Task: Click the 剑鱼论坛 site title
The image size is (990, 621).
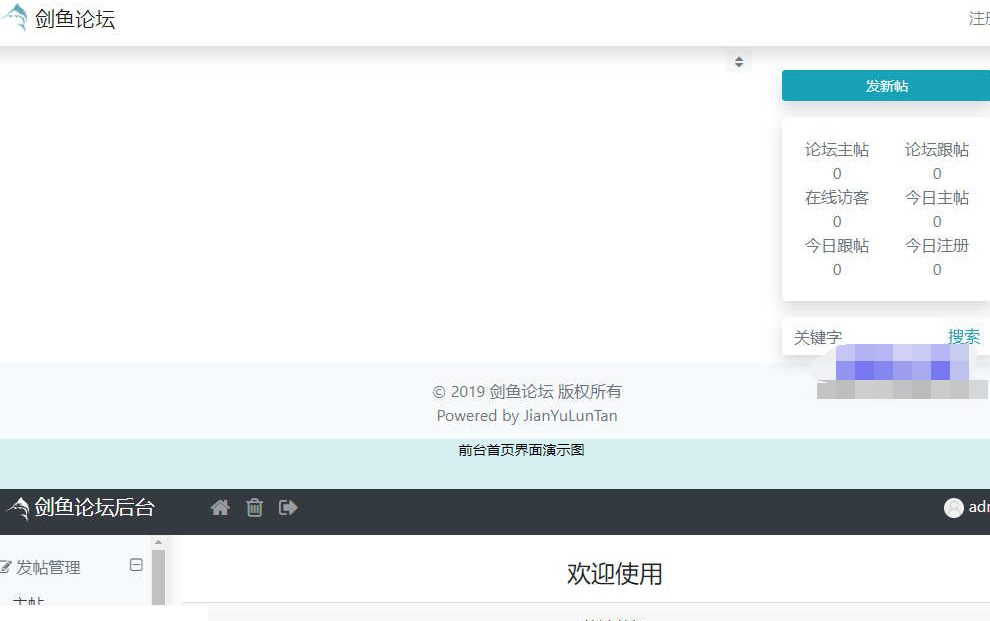Action: (75, 19)
